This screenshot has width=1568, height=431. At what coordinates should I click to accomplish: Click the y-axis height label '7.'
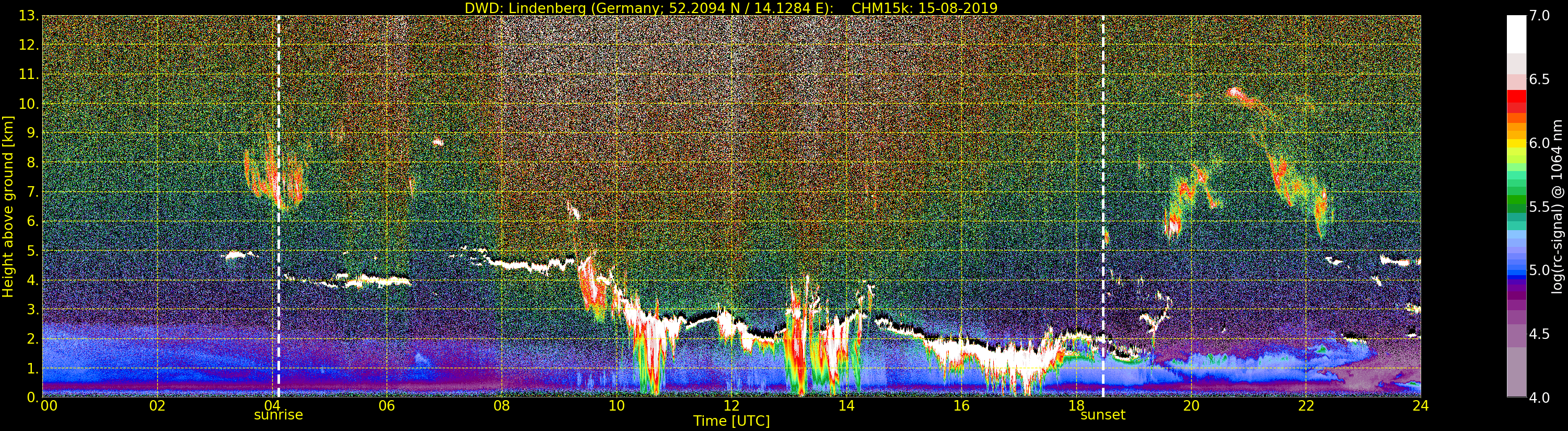(x=32, y=192)
